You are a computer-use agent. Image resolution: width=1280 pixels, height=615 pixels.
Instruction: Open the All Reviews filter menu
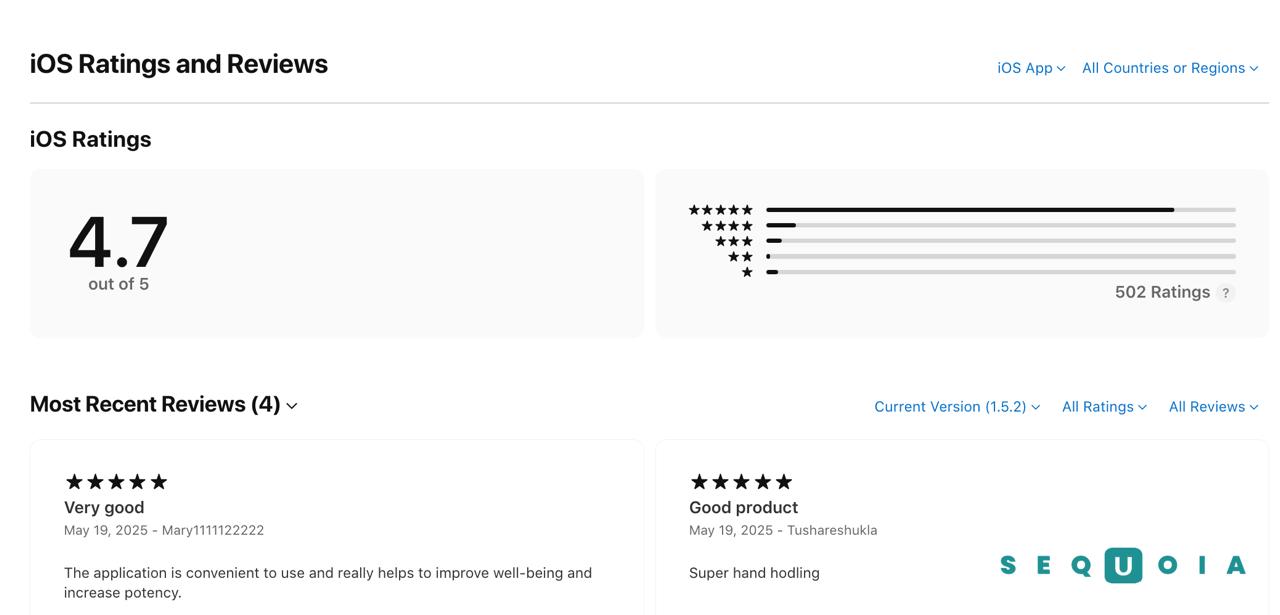click(1213, 407)
